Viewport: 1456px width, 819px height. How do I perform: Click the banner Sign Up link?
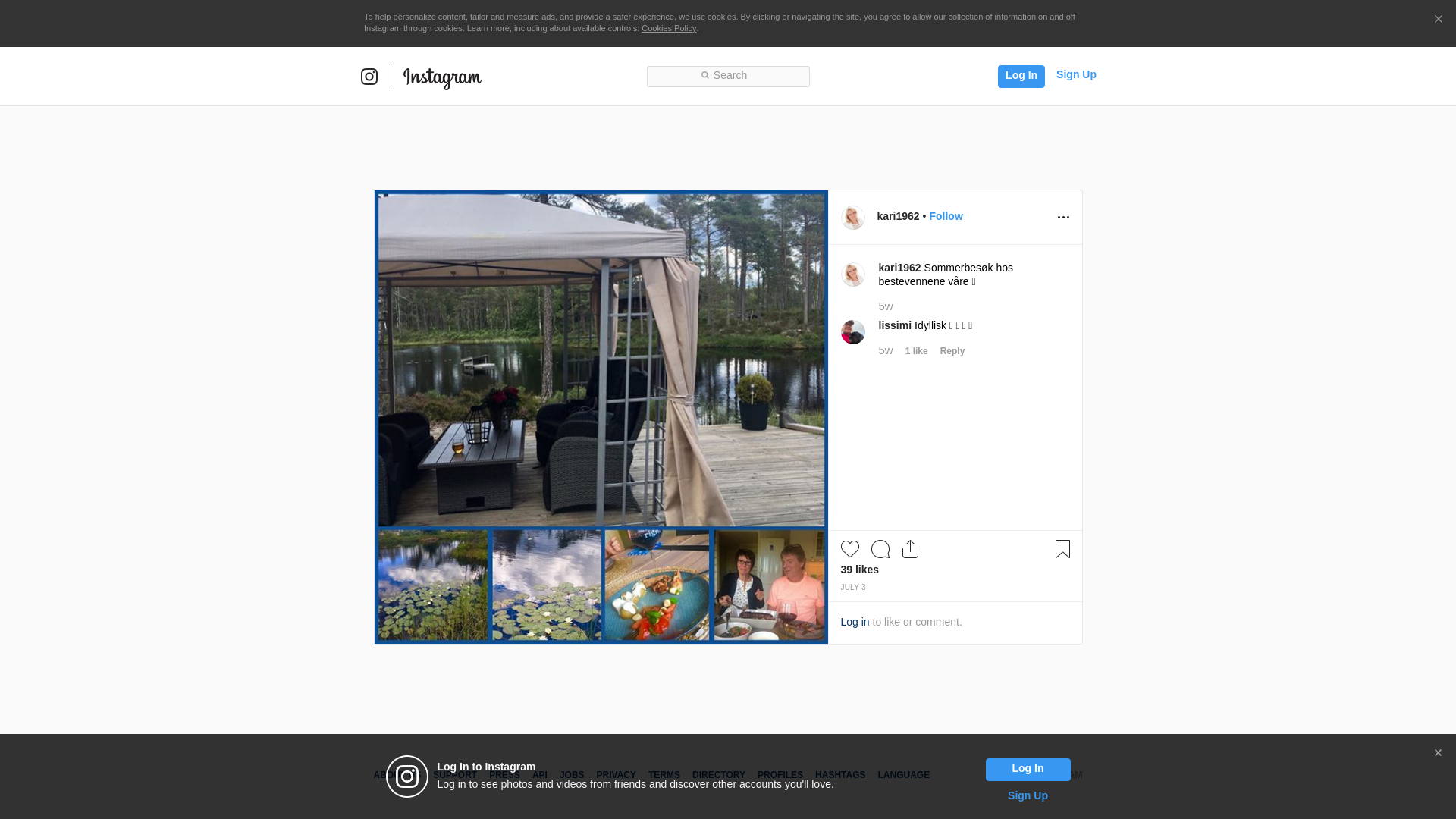tap(1028, 796)
